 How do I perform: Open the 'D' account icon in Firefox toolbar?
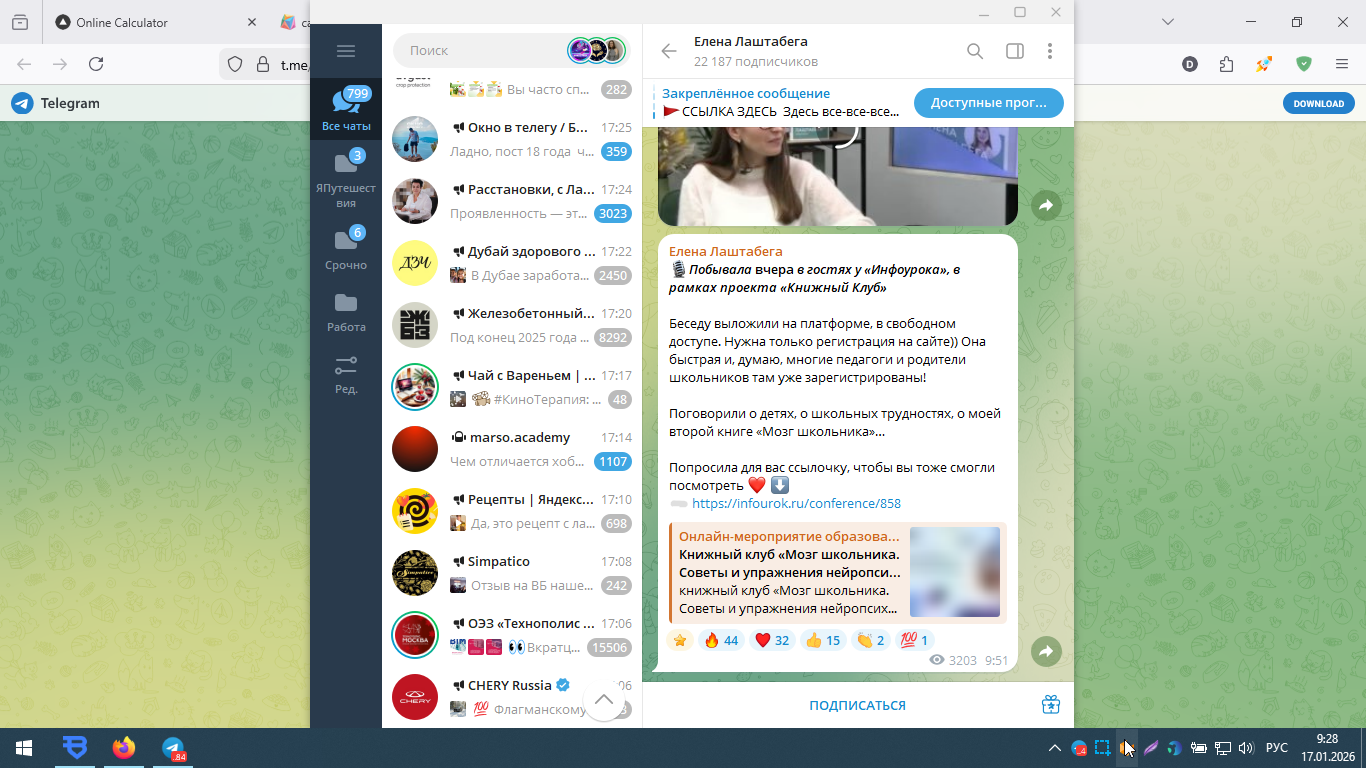[x=1190, y=64]
